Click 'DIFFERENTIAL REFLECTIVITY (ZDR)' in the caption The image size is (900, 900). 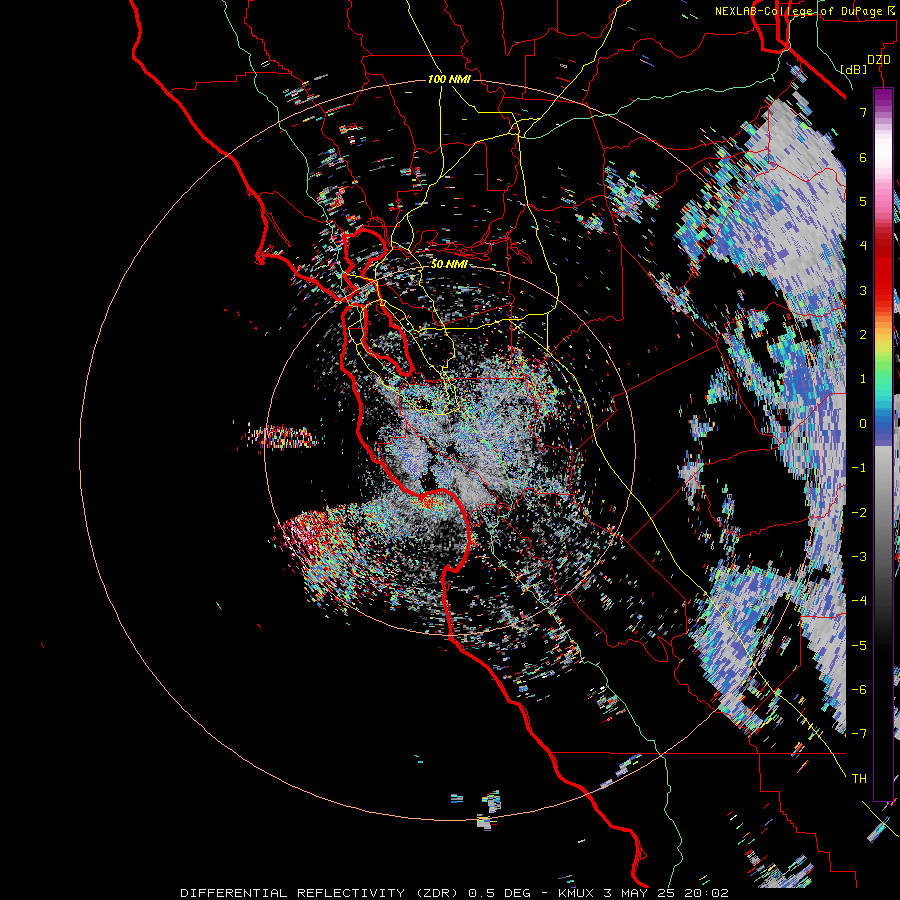coord(320,893)
